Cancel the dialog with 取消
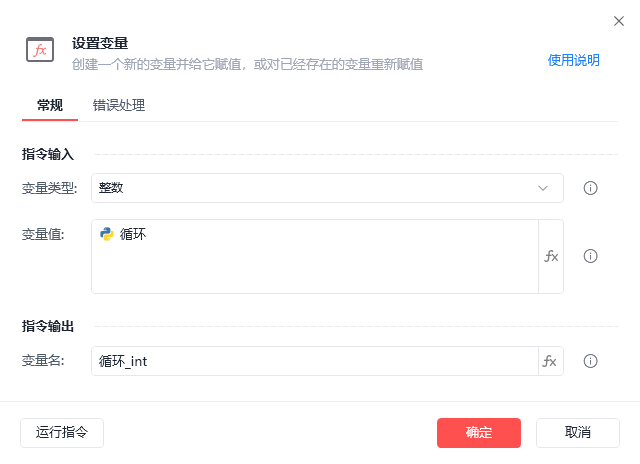Viewport: 640px width, 464px height. [x=577, y=432]
